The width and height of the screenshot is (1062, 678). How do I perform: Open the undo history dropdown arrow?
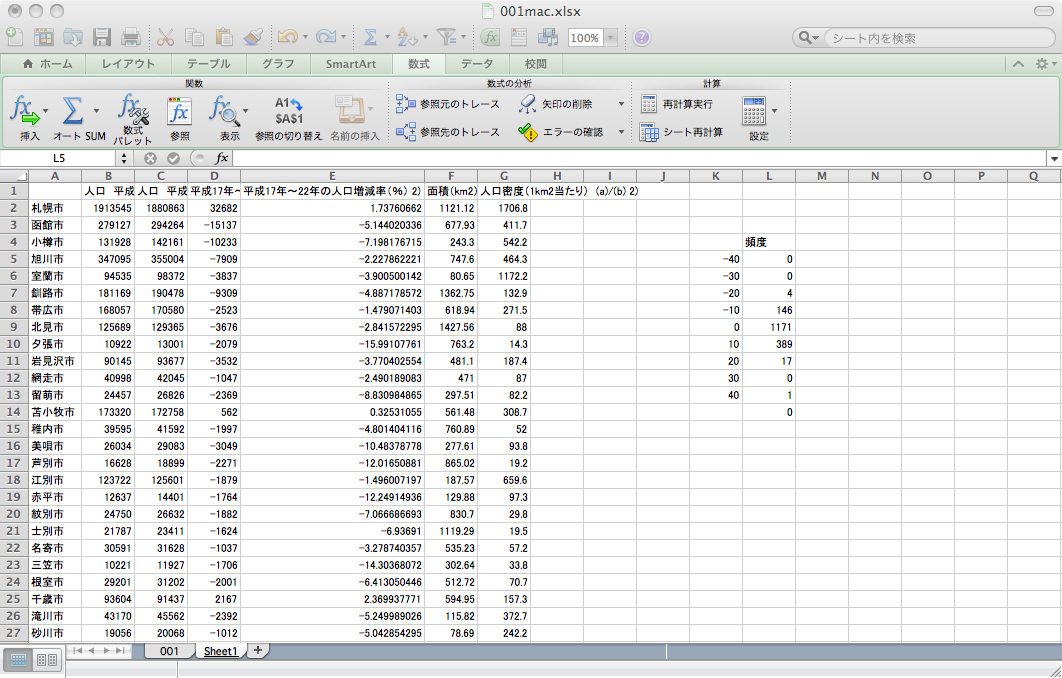tap(305, 37)
